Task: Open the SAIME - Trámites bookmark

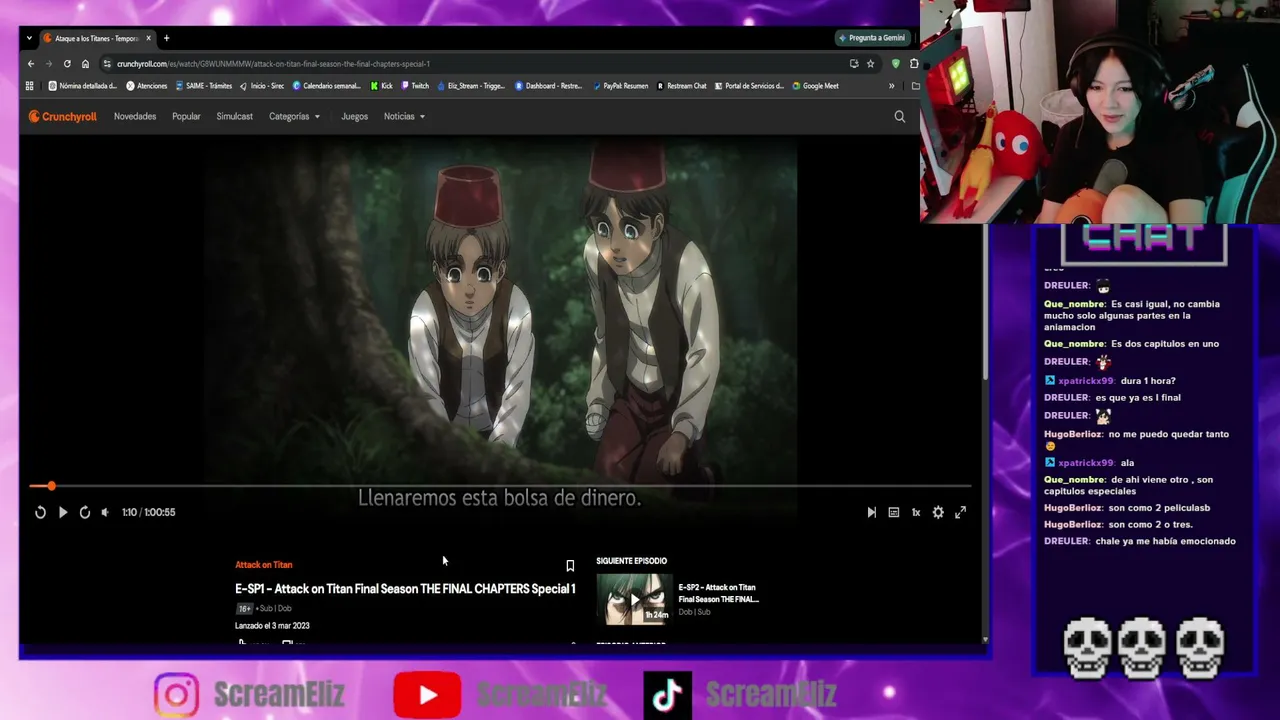Action: click(204, 86)
